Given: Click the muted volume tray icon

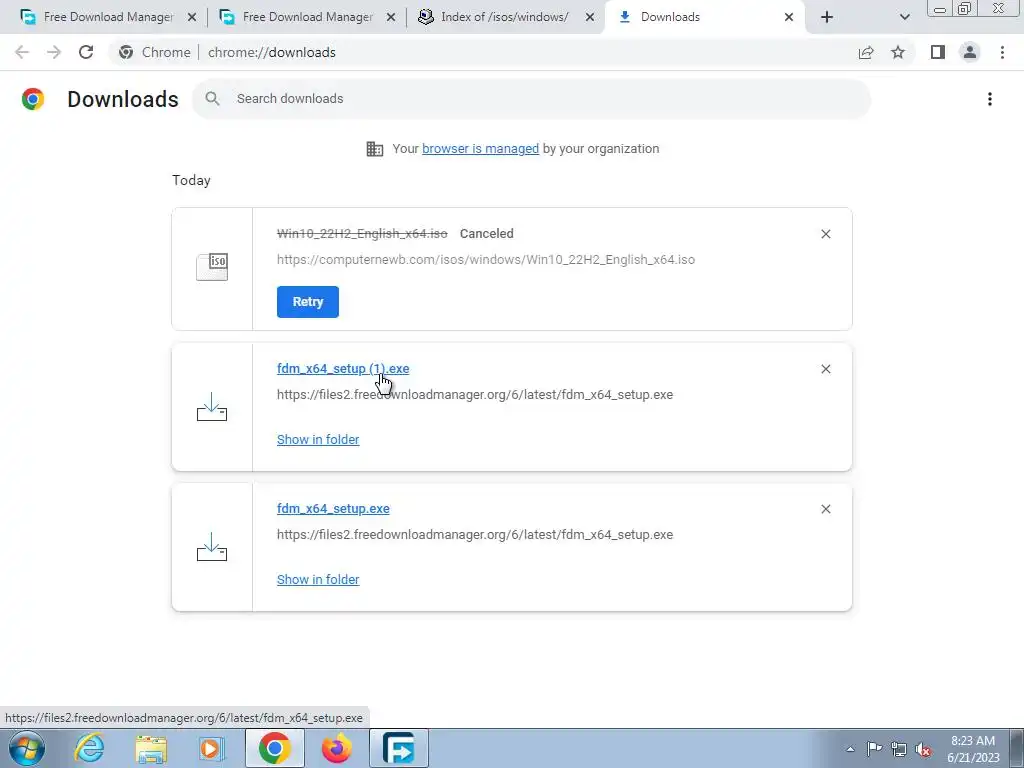Looking at the screenshot, I should [x=923, y=749].
